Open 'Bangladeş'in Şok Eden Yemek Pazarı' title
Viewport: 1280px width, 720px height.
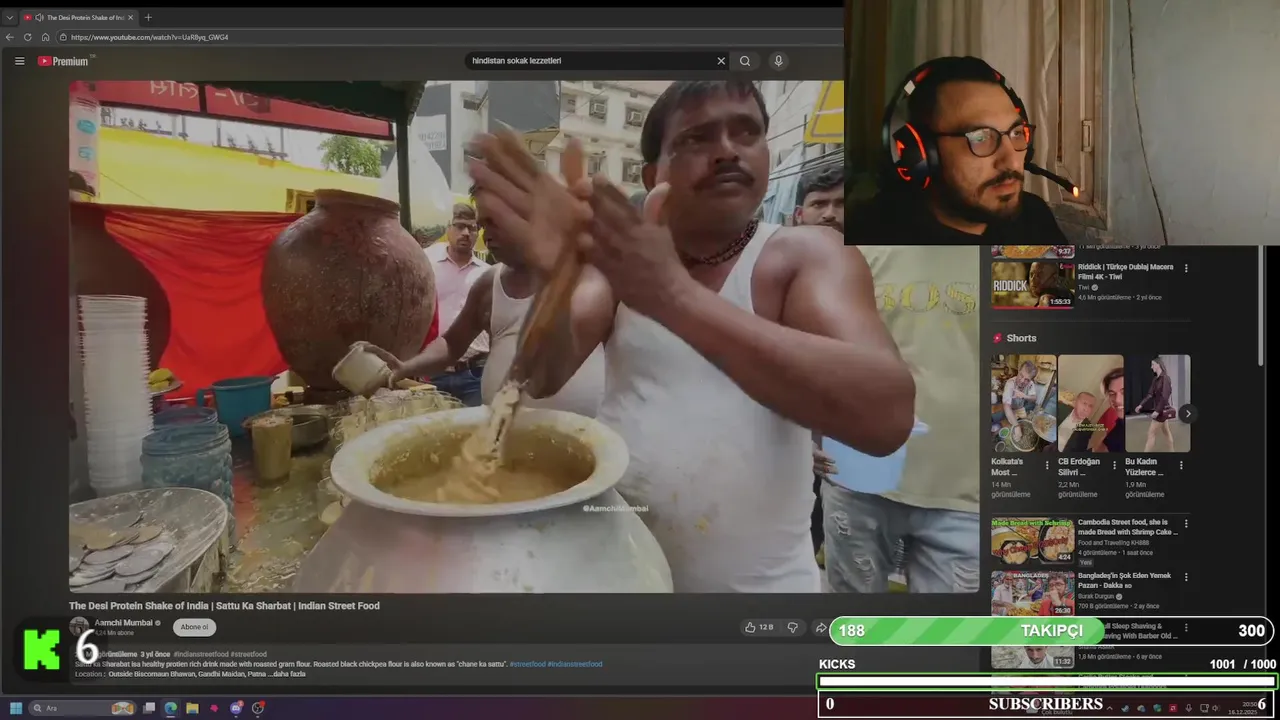(x=1125, y=581)
